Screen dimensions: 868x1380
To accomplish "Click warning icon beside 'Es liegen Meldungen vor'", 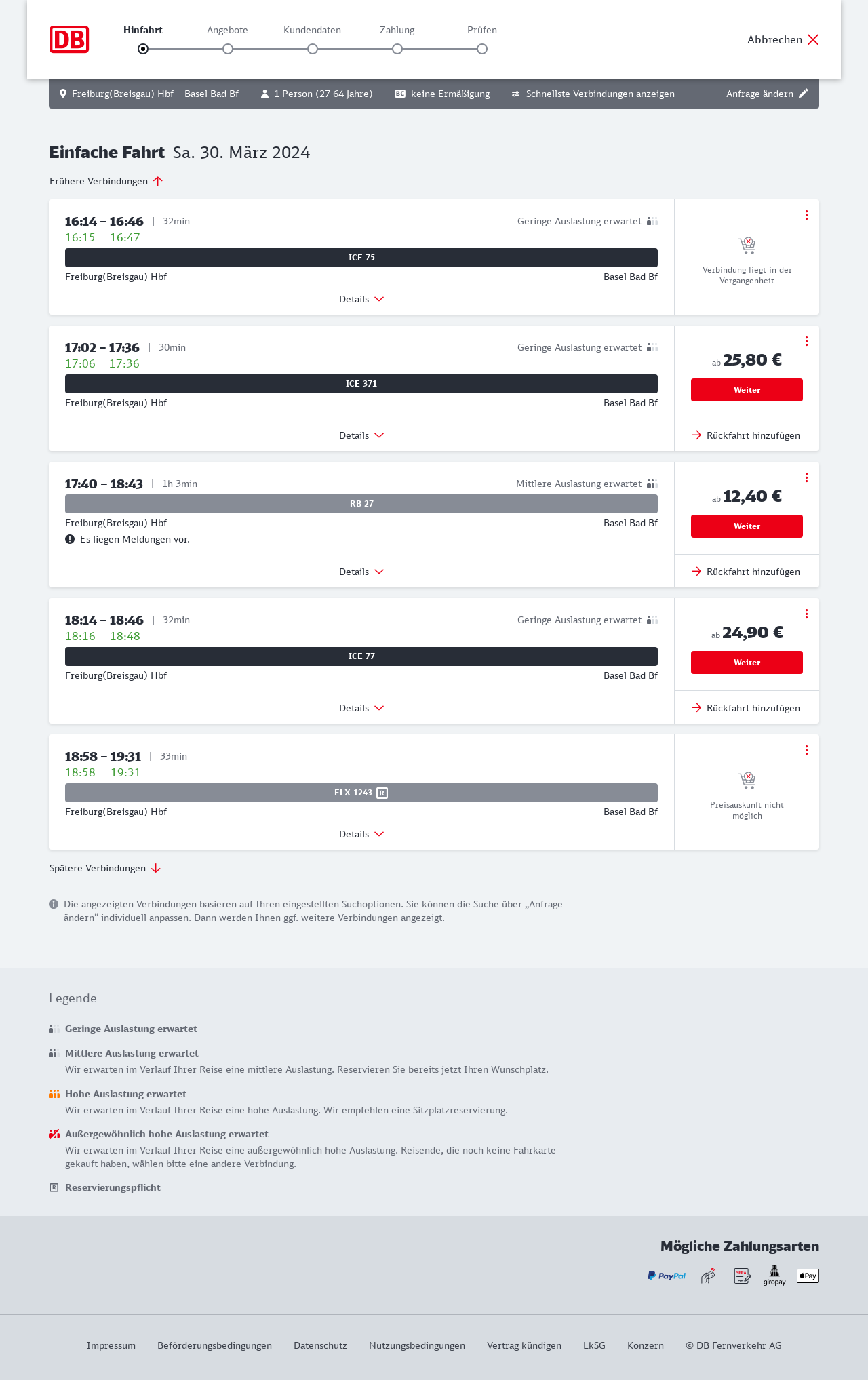I will [x=70, y=539].
